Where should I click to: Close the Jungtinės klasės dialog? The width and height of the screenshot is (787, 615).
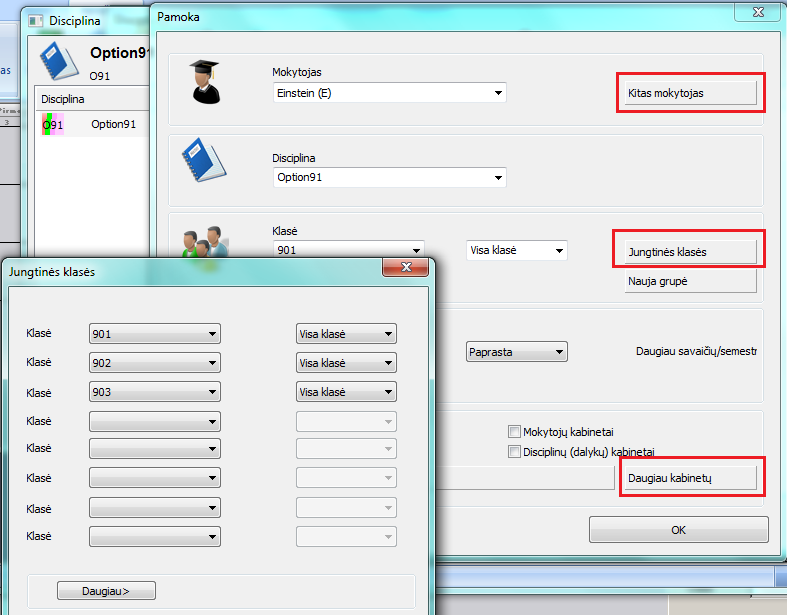(x=407, y=268)
